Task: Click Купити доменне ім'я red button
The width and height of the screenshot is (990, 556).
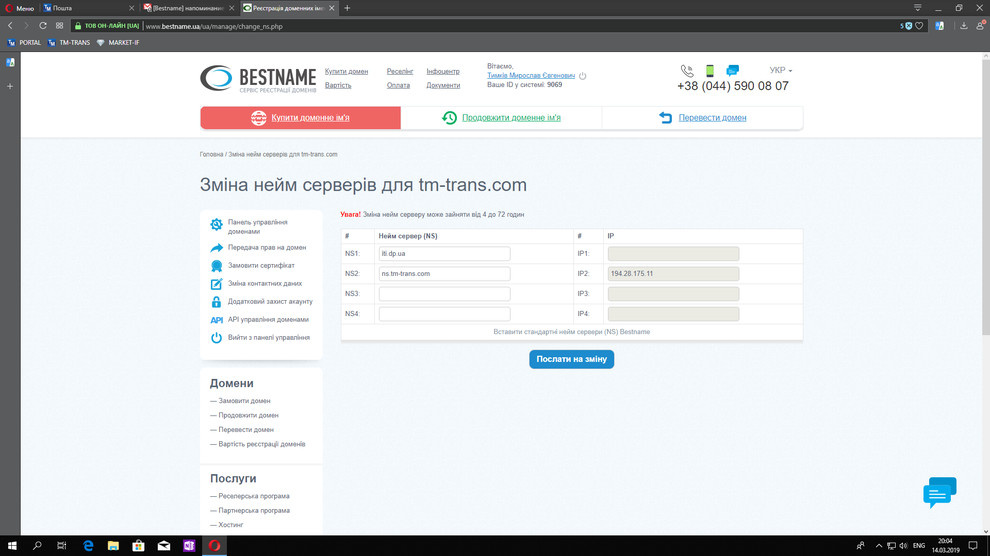Action: click(301, 118)
